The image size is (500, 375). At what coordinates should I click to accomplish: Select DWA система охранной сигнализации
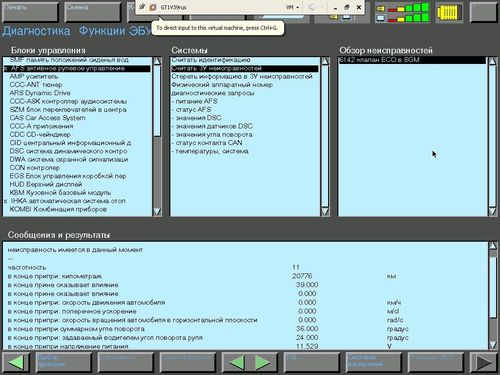tap(77, 160)
